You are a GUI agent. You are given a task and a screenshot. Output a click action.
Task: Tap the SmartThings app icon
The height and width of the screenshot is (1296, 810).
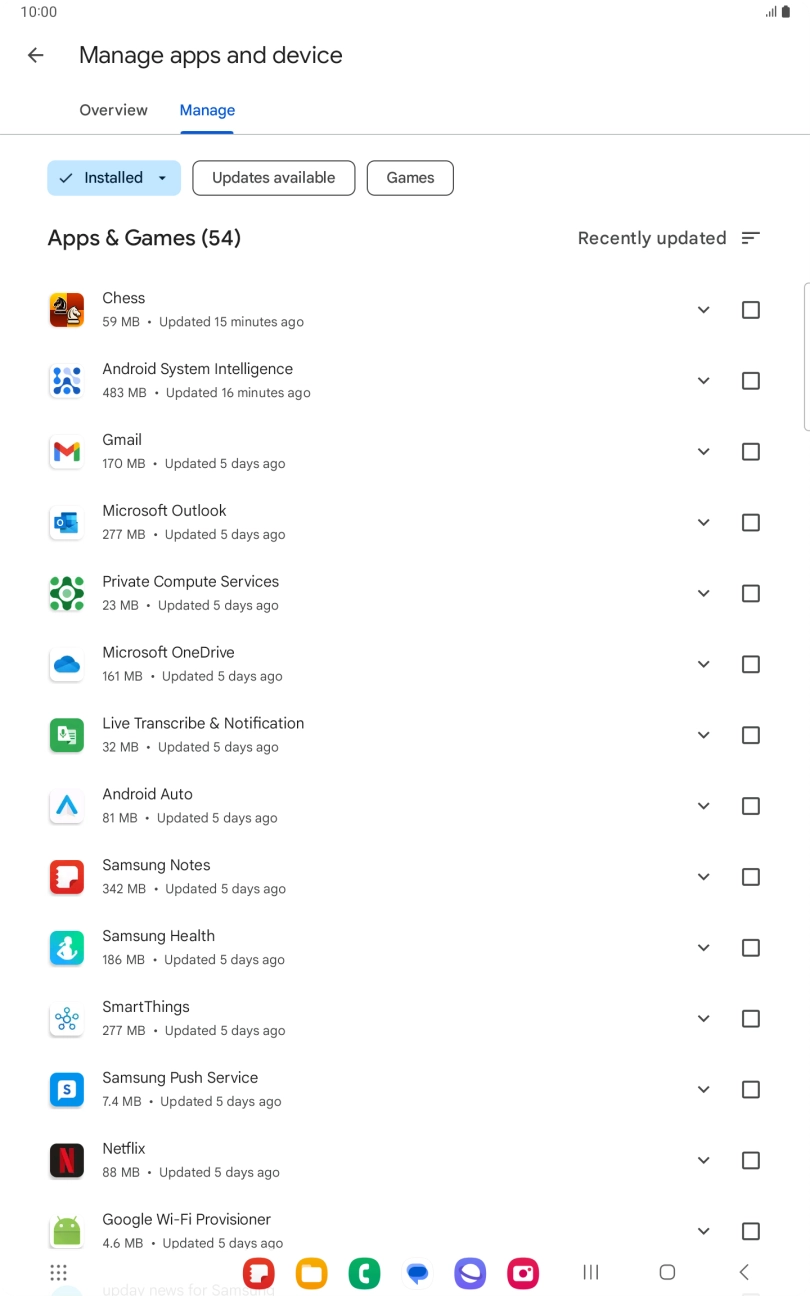66,1018
